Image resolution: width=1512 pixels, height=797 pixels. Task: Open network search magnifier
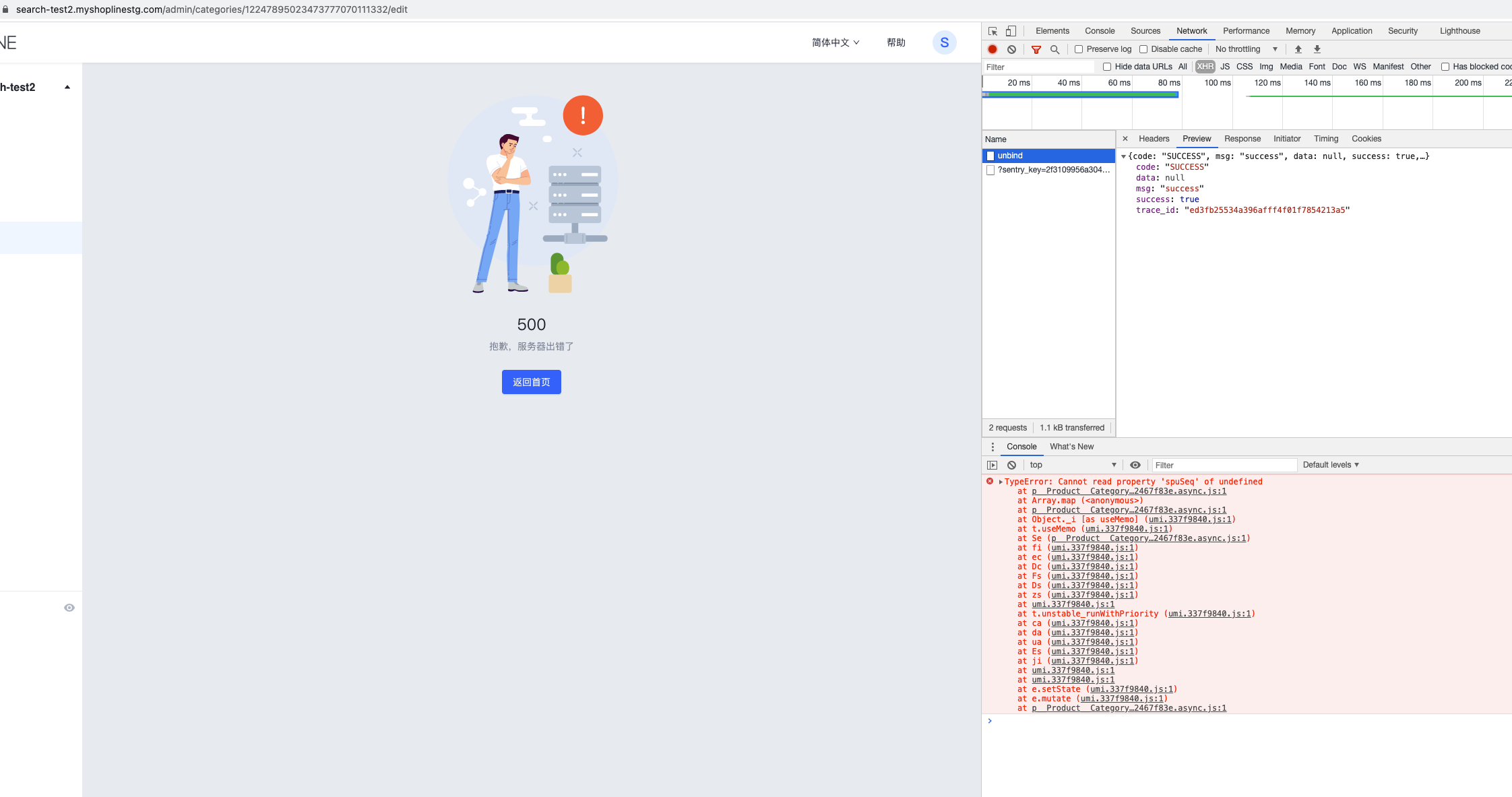1054,49
